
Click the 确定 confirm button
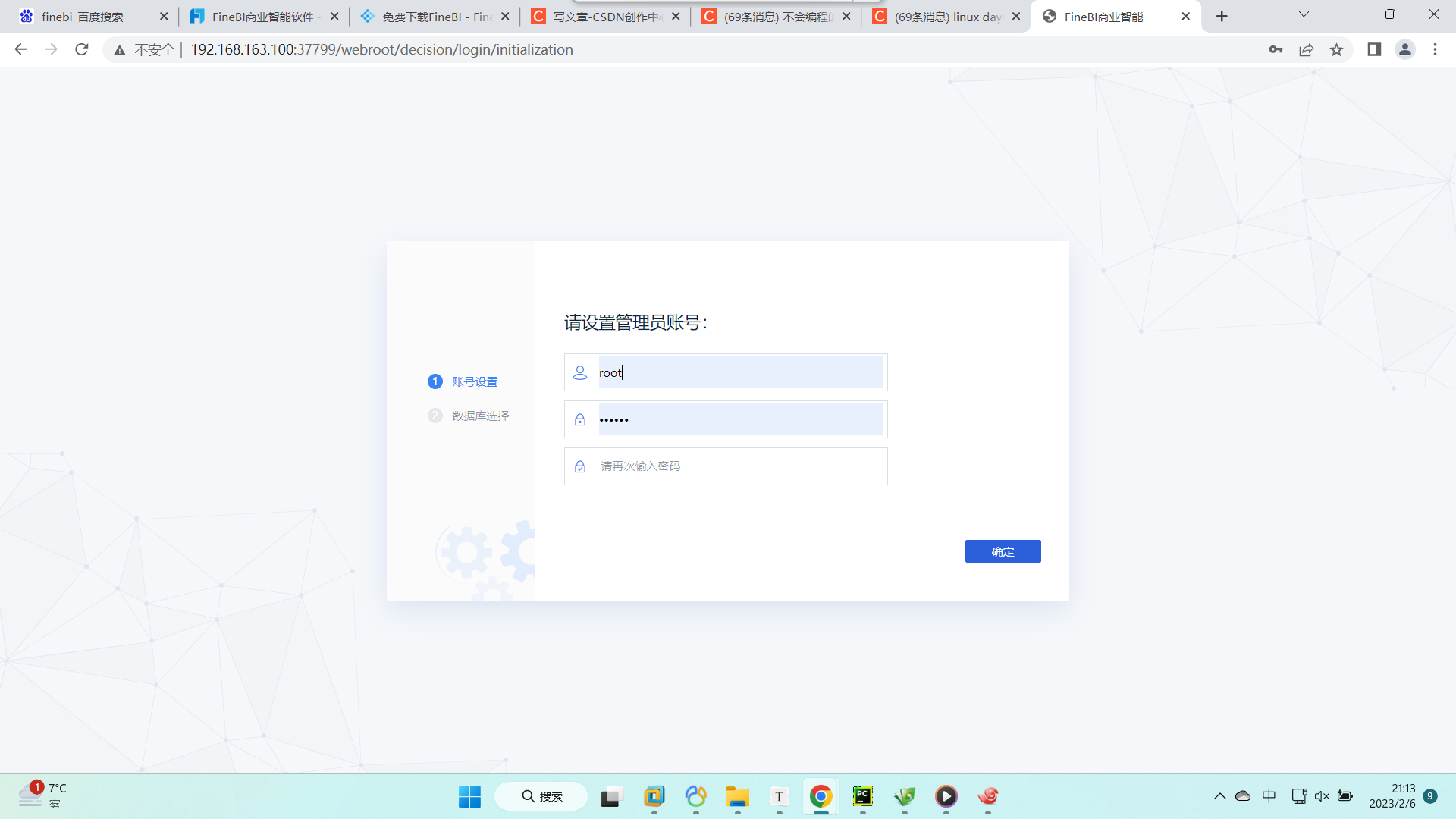point(1003,551)
